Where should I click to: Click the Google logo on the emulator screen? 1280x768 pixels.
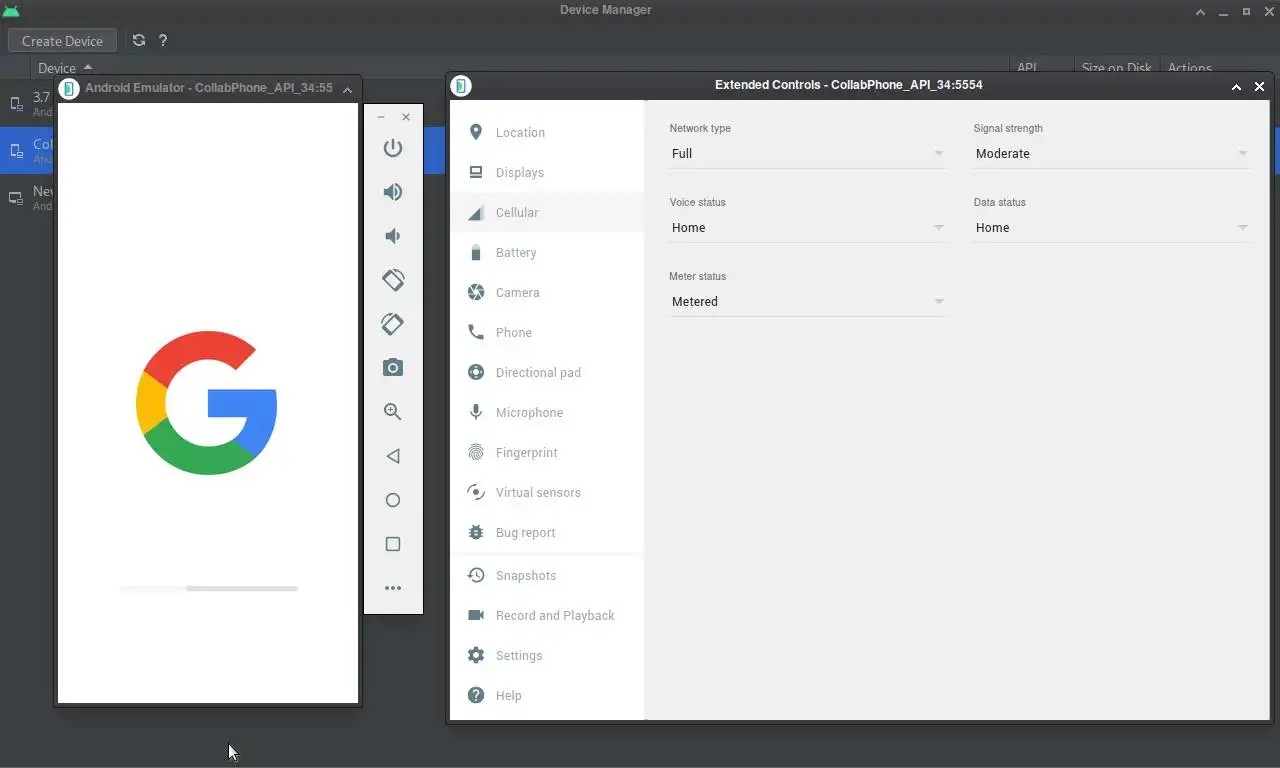pyautogui.click(x=207, y=402)
